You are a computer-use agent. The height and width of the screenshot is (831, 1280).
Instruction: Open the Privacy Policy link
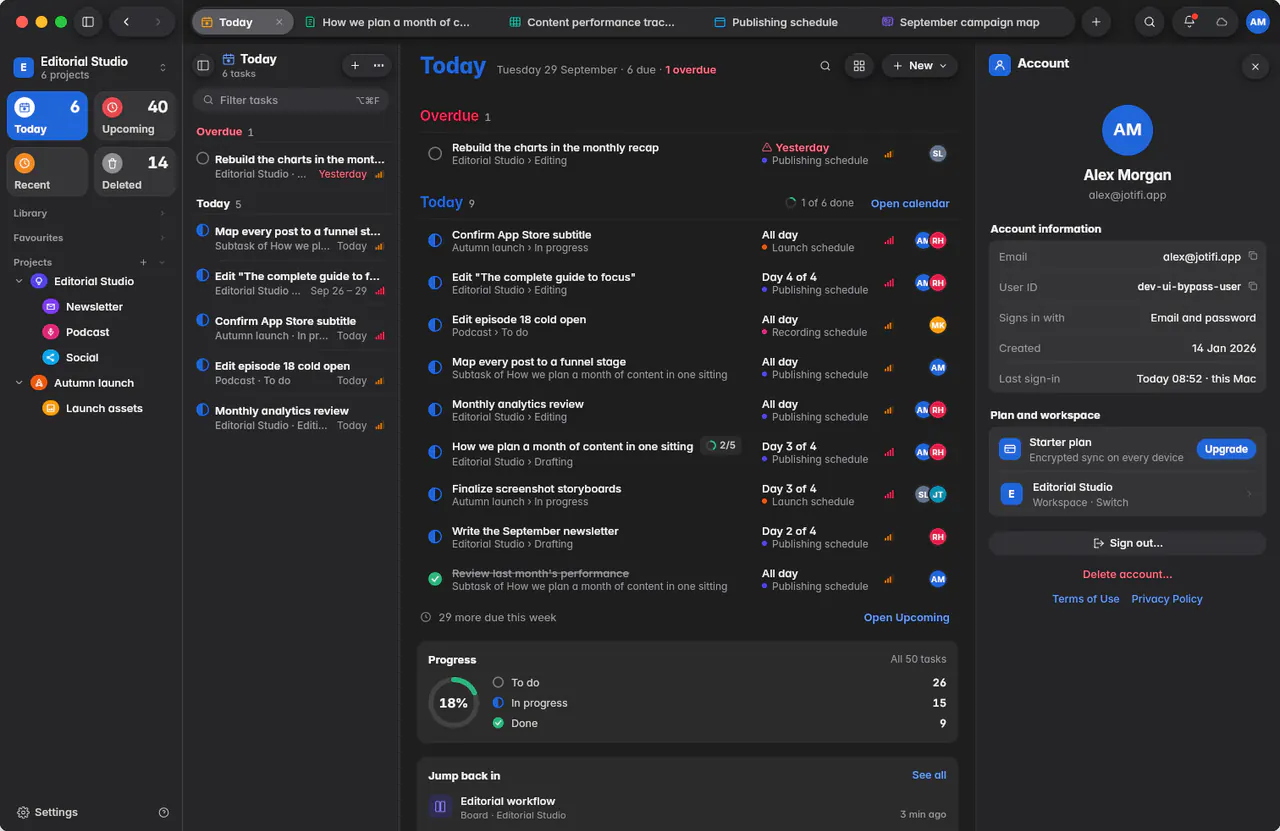[1166, 599]
